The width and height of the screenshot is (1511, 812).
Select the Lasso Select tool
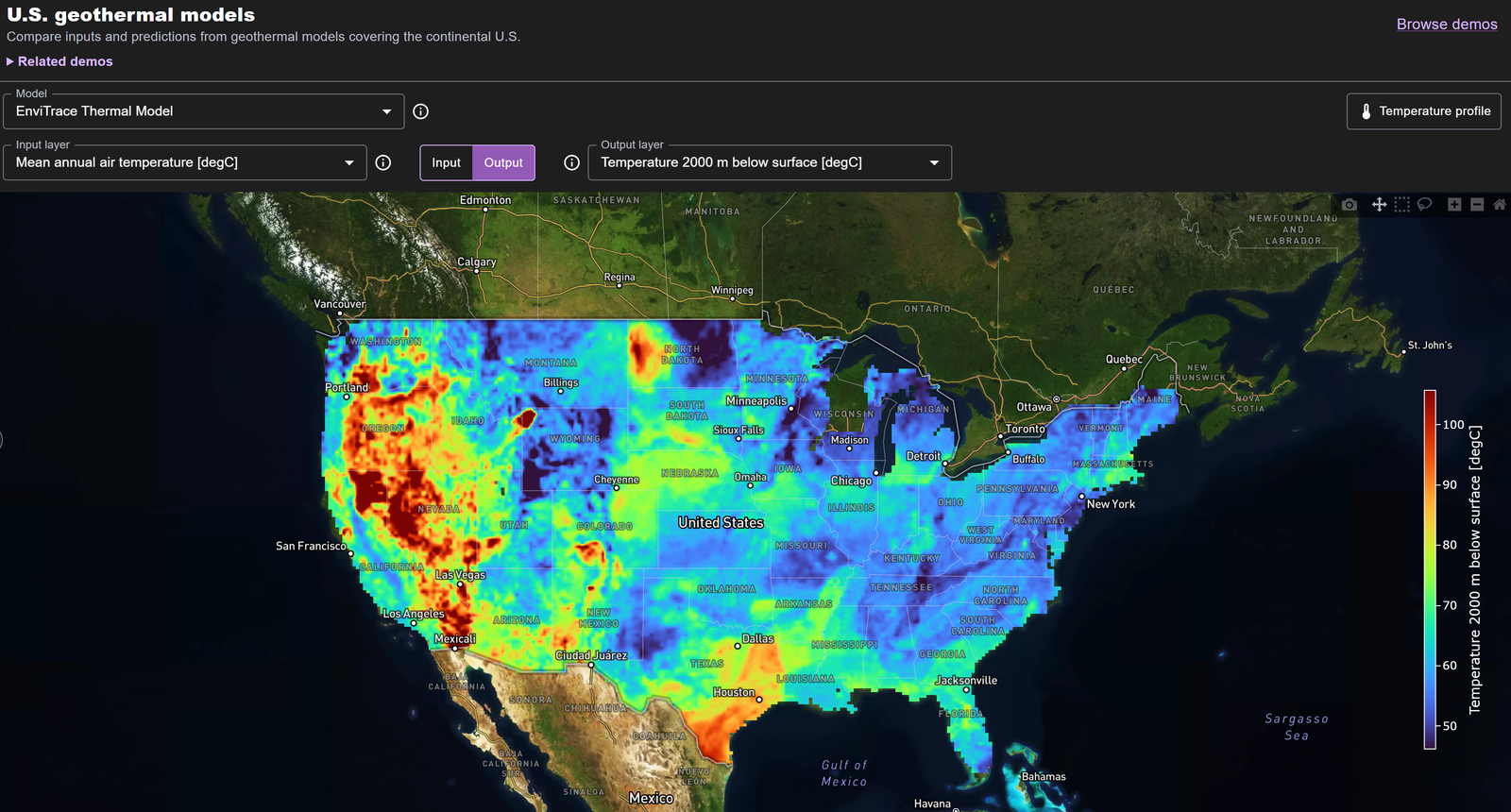1425,204
